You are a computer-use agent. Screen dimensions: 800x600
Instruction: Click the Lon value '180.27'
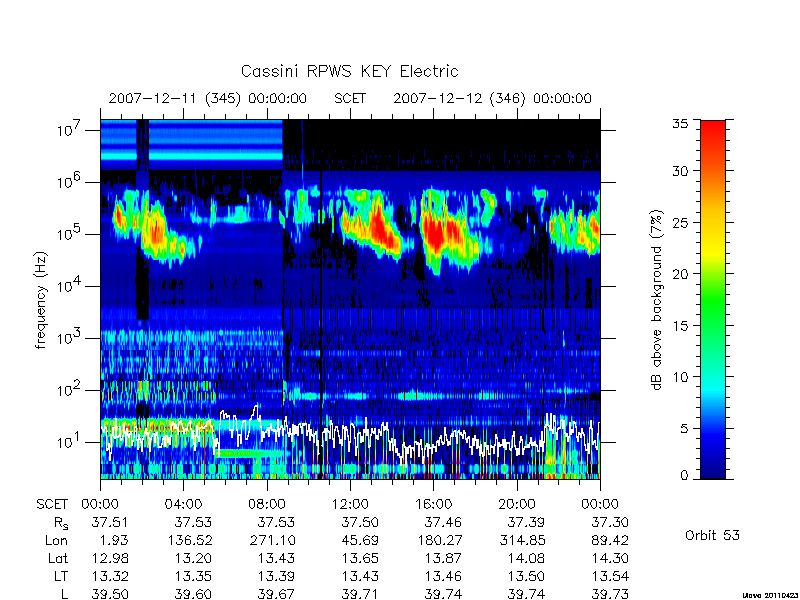point(439,540)
